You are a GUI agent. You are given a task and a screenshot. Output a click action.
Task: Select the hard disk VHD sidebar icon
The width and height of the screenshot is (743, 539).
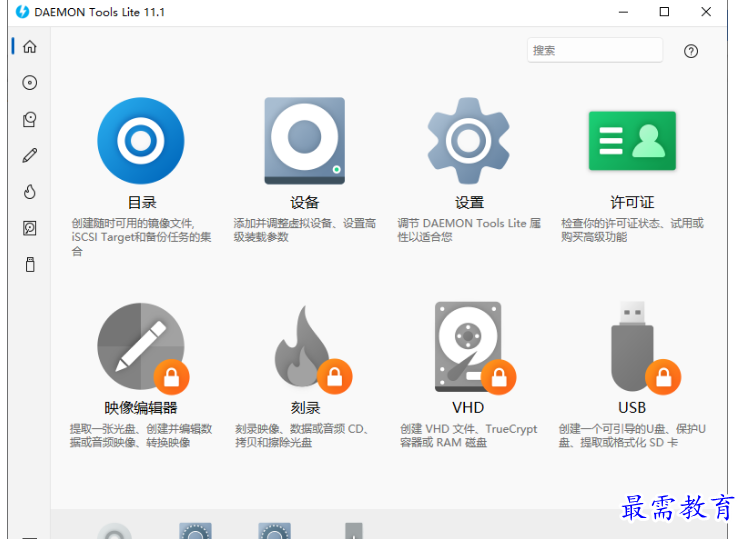pos(30,228)
